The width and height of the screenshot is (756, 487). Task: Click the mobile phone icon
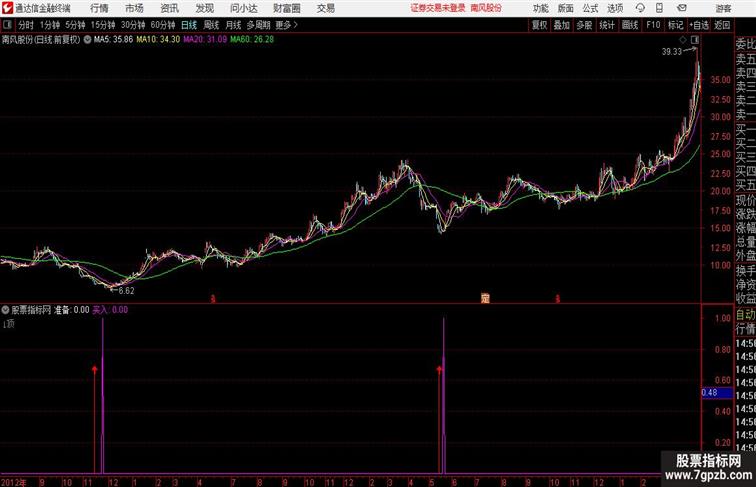[x=659, y=8]
